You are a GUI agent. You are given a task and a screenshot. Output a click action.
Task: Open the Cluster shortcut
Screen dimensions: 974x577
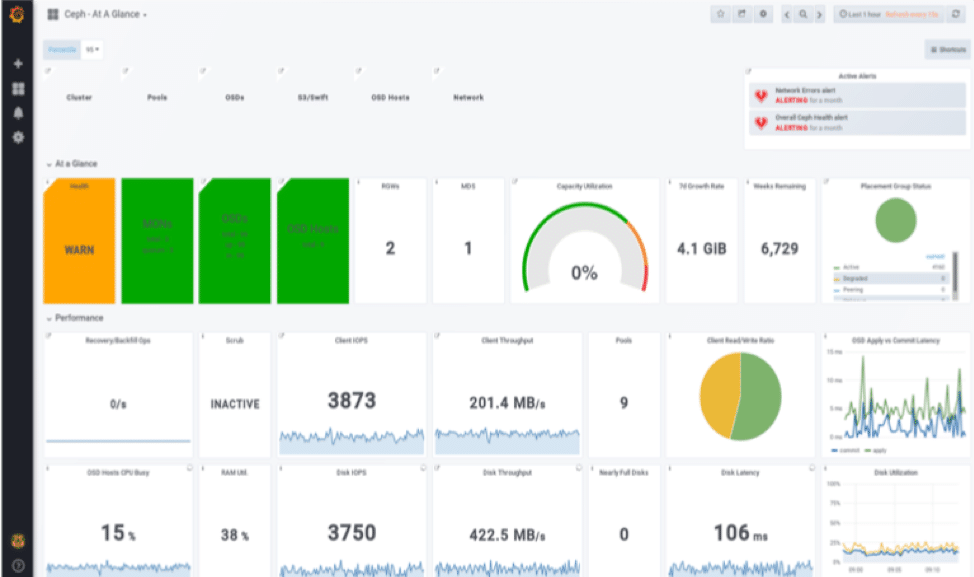[79, 98]
